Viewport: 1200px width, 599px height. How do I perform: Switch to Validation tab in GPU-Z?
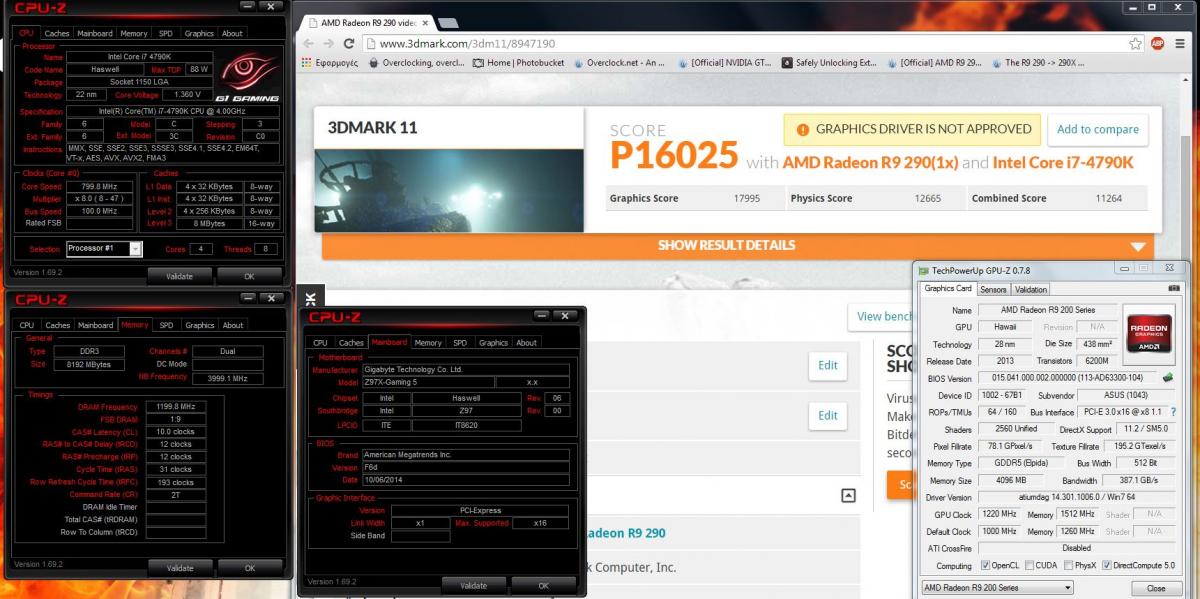[x=1031, y=289]
